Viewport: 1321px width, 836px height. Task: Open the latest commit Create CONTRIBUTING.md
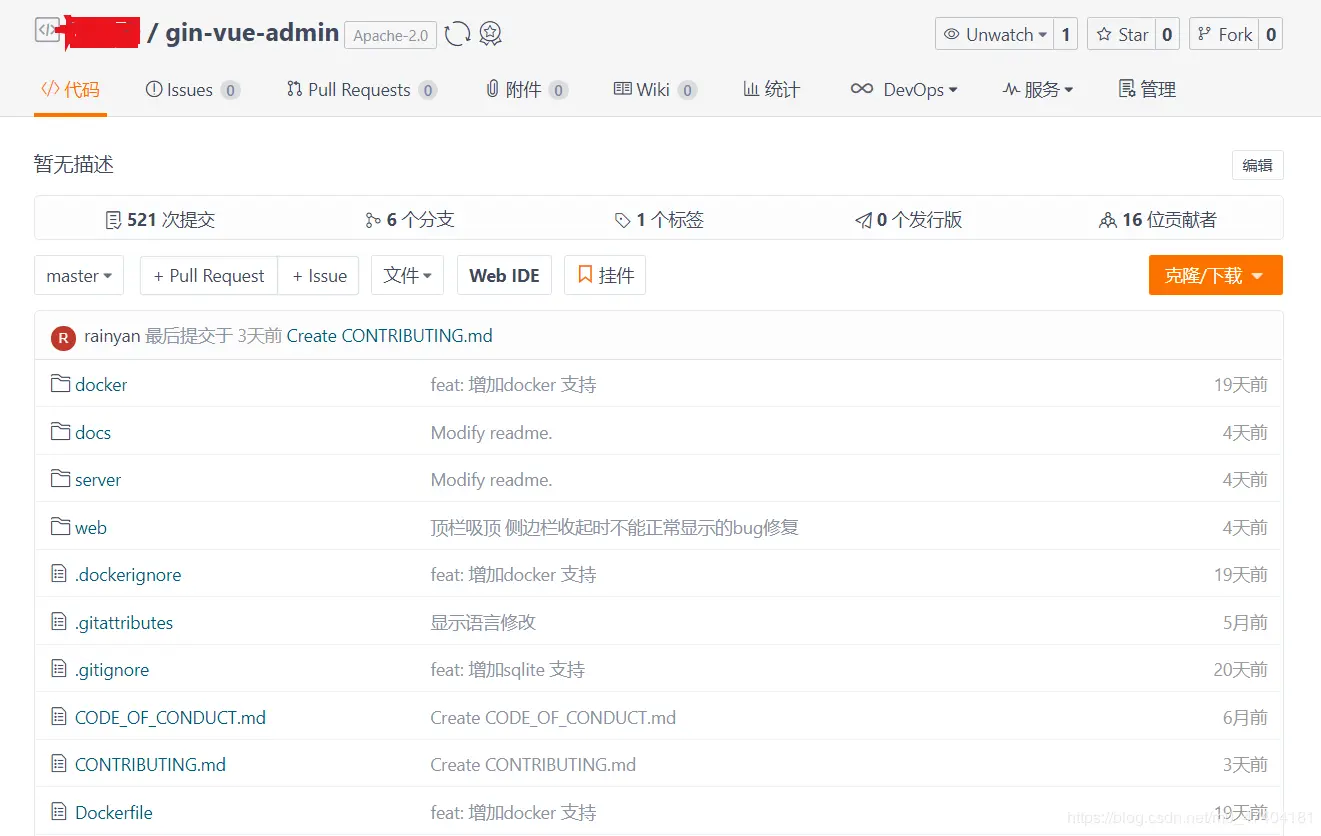pyautogui.click(x=390, y=336)
